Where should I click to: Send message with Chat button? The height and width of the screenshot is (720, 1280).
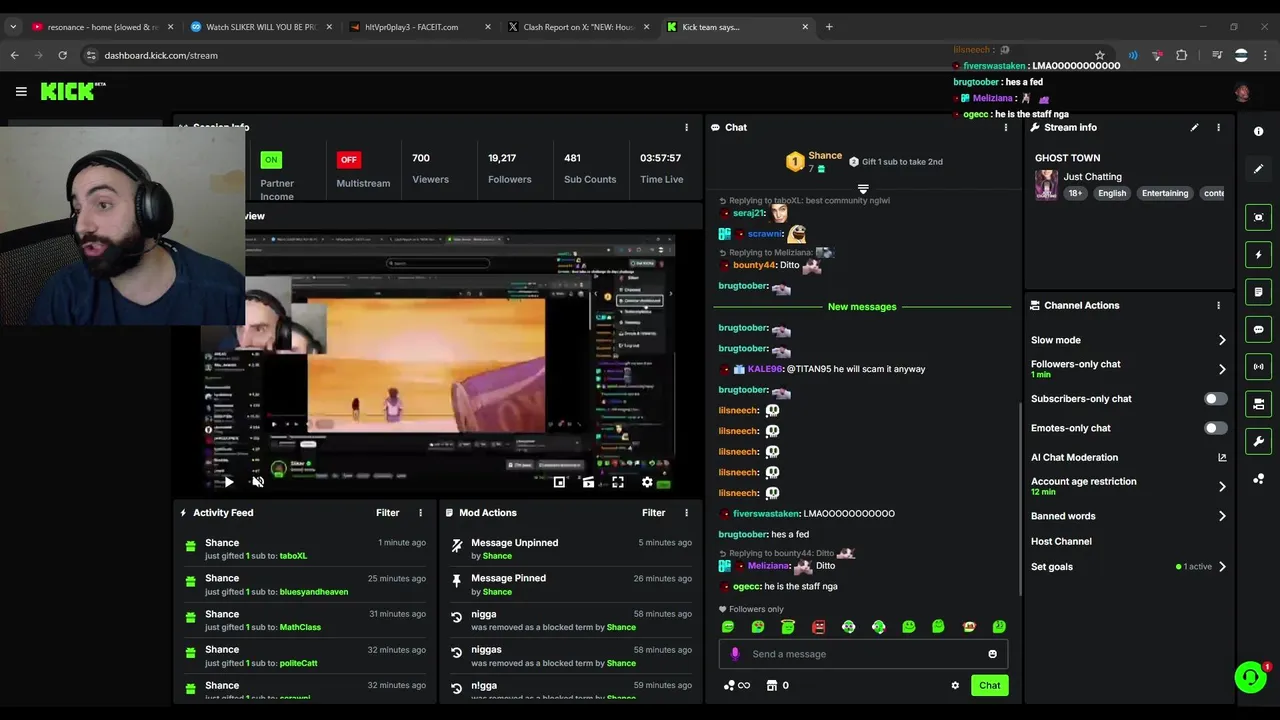tap(989, 685)
